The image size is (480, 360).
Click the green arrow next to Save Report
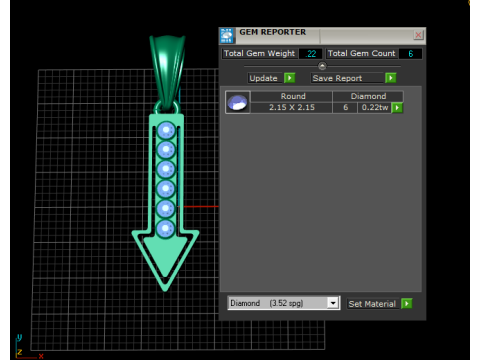pos(390,78)
